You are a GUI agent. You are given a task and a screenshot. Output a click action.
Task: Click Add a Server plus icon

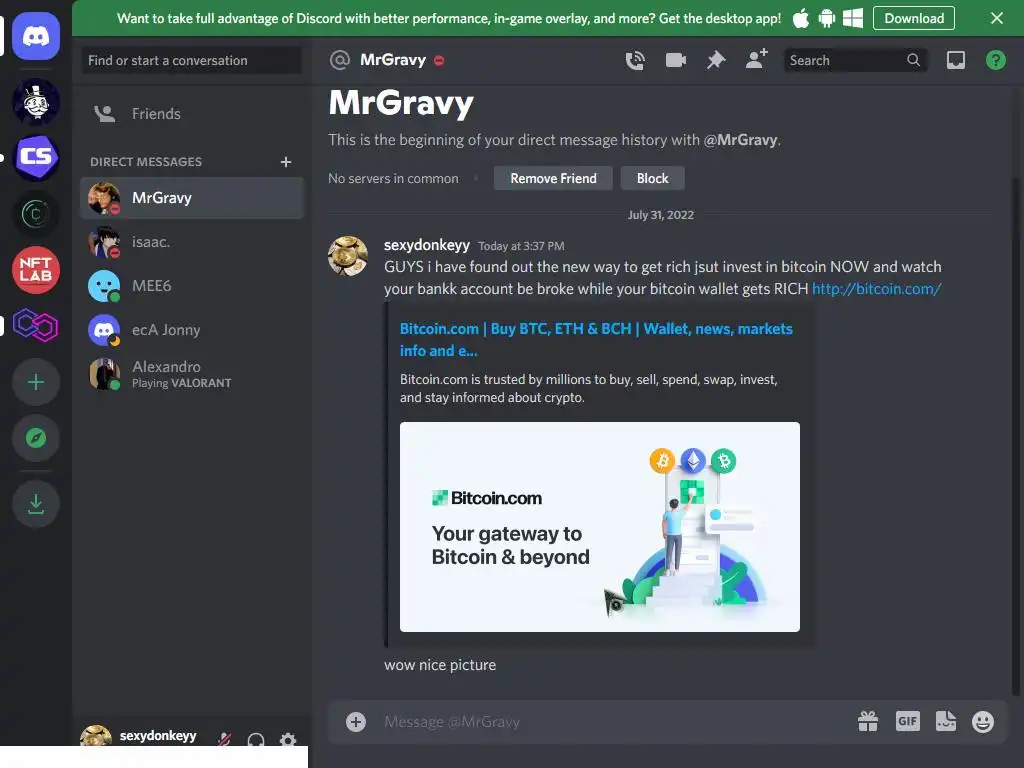(x=36, y=382)
